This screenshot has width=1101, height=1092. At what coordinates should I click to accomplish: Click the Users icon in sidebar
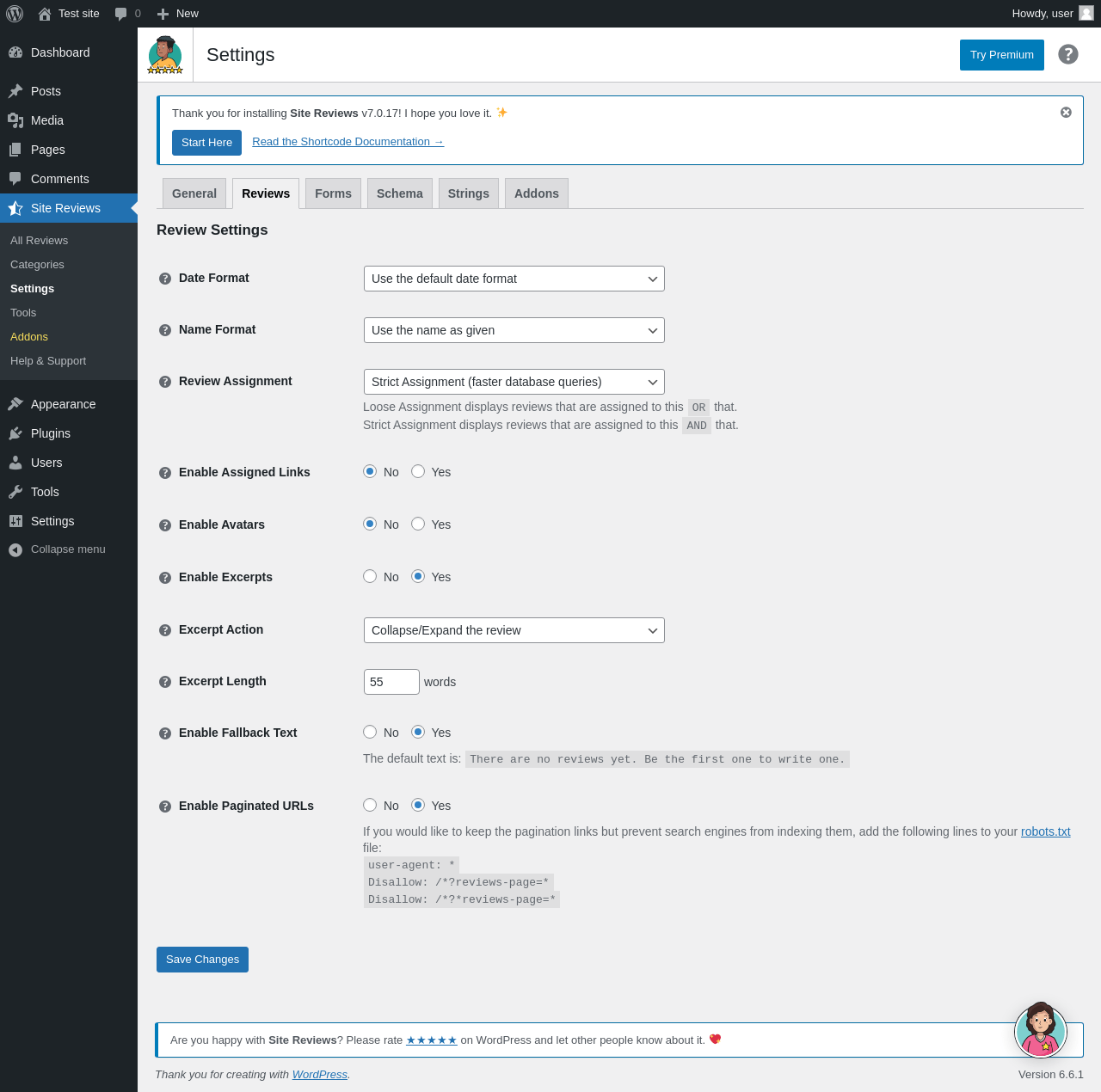pyautogui.click(x=15, y=463)
